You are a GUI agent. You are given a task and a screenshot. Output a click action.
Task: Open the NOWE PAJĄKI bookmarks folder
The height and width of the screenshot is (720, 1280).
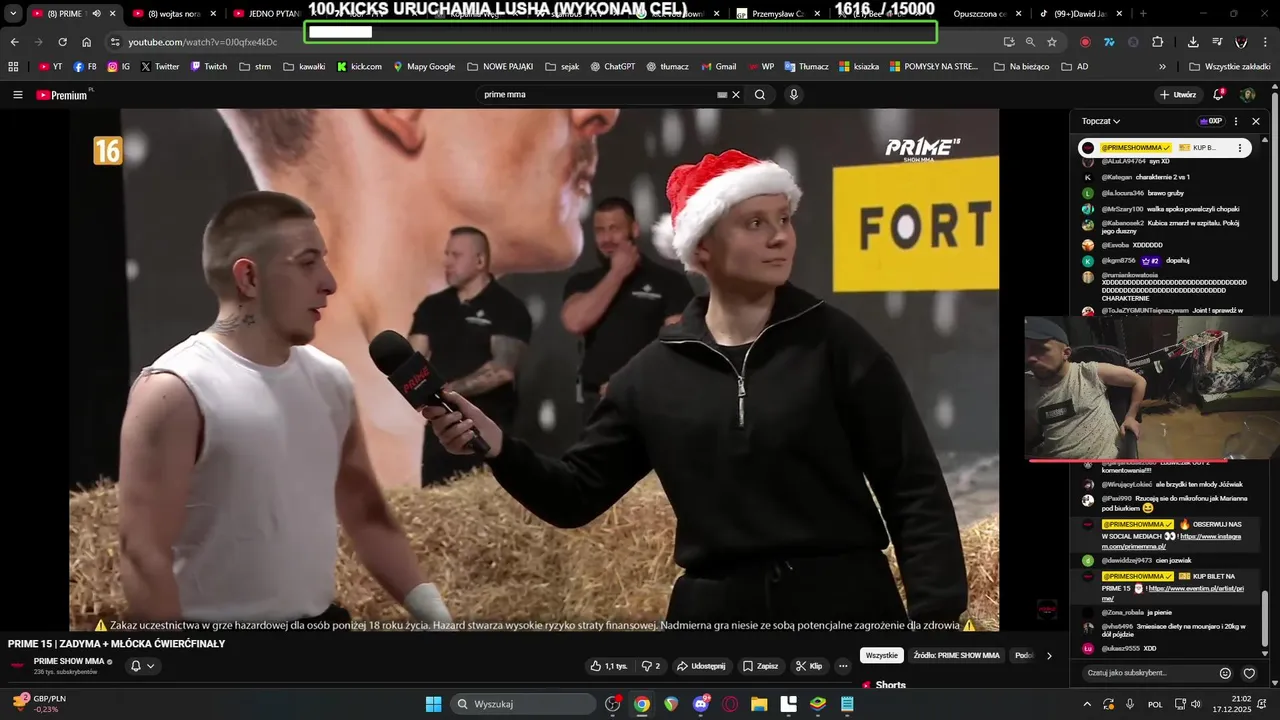click(500, 67)
